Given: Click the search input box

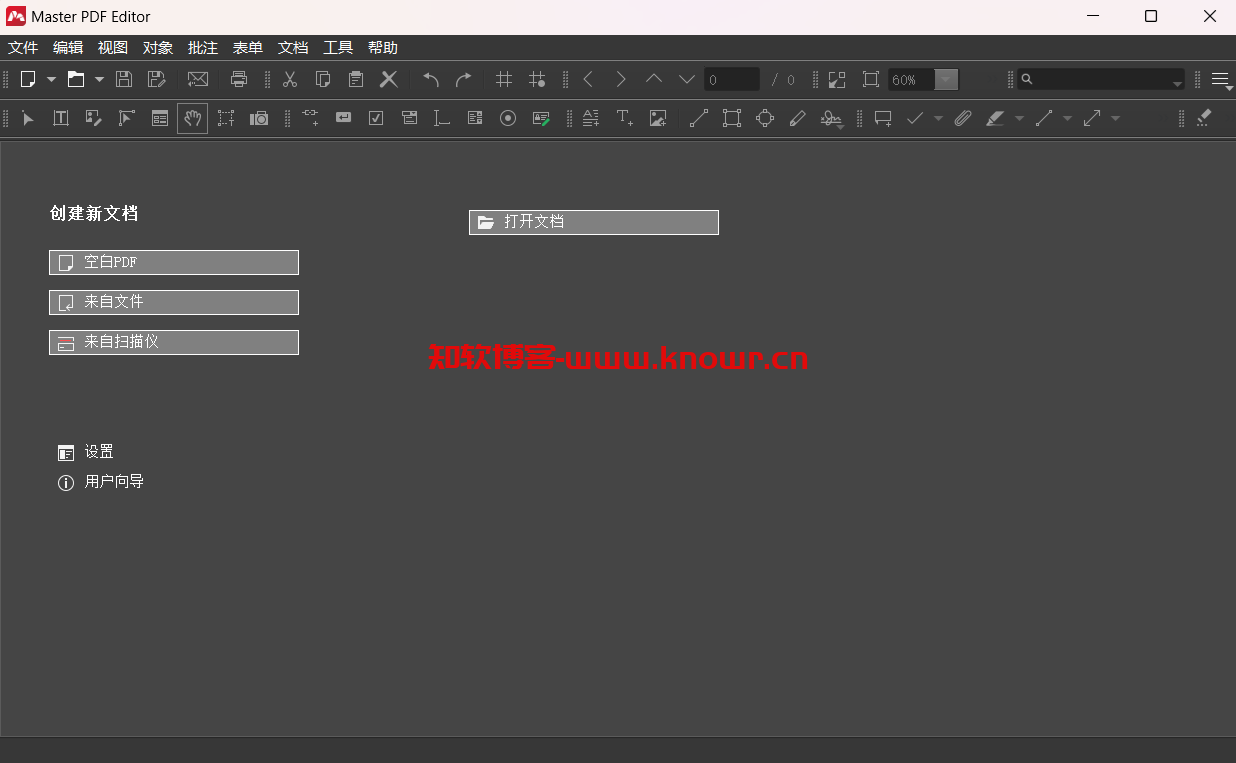Looking at the screenshot, I should click(1101, 79).
